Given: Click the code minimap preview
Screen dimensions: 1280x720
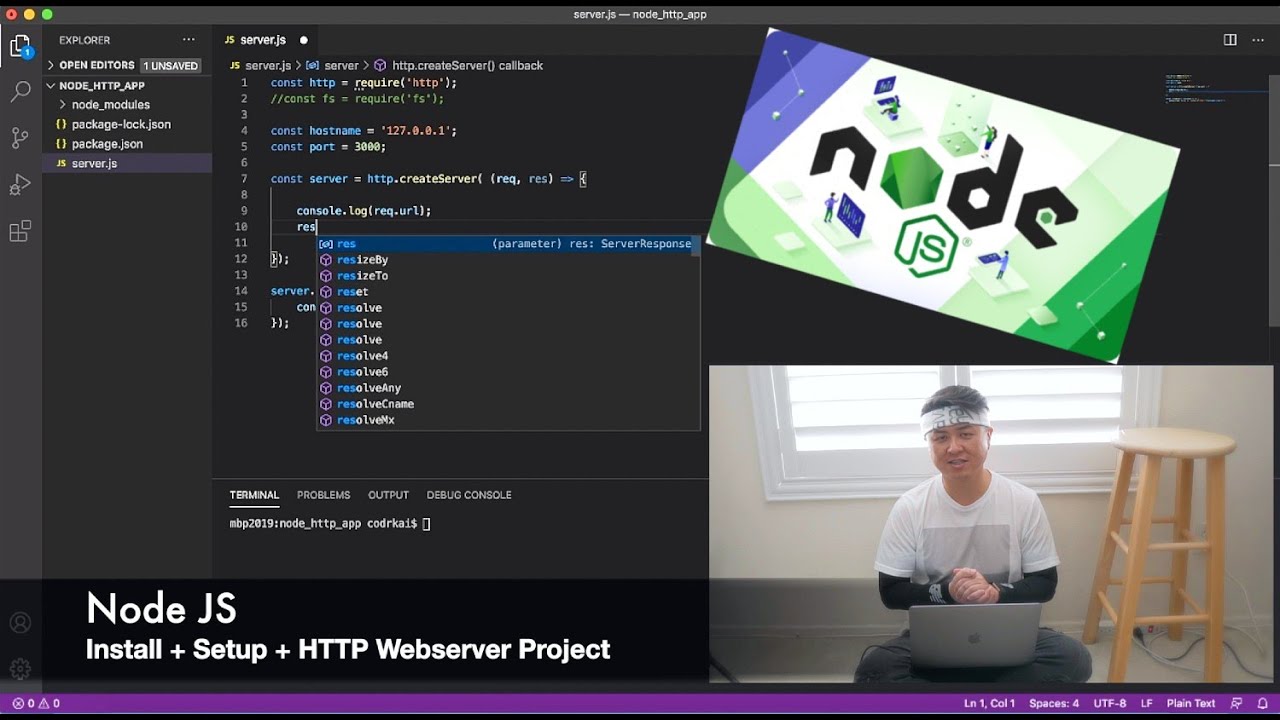Looking at the screenshot, I should click(1195, 88).
